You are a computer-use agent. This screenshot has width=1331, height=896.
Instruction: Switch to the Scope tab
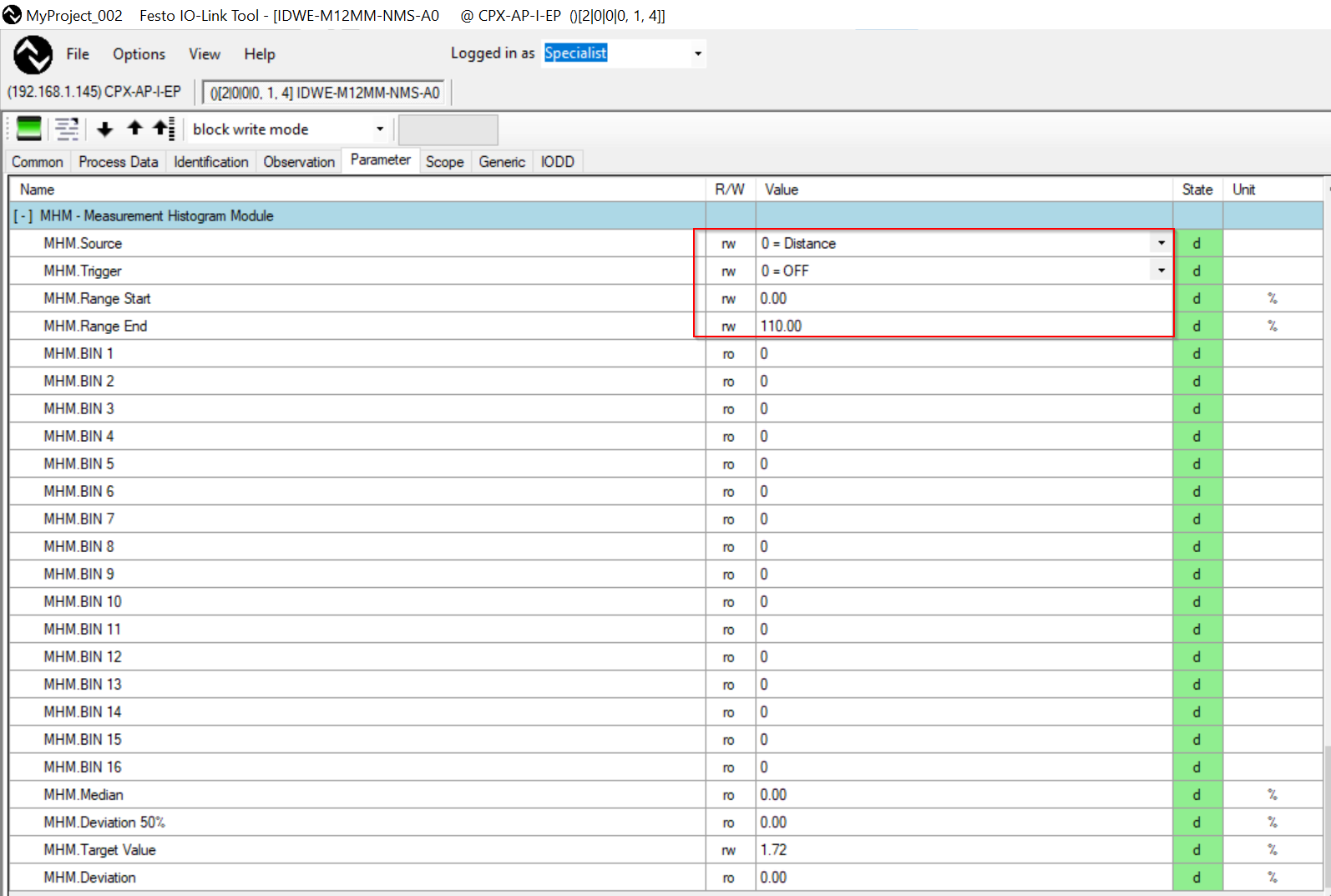[x=445, y=162]
